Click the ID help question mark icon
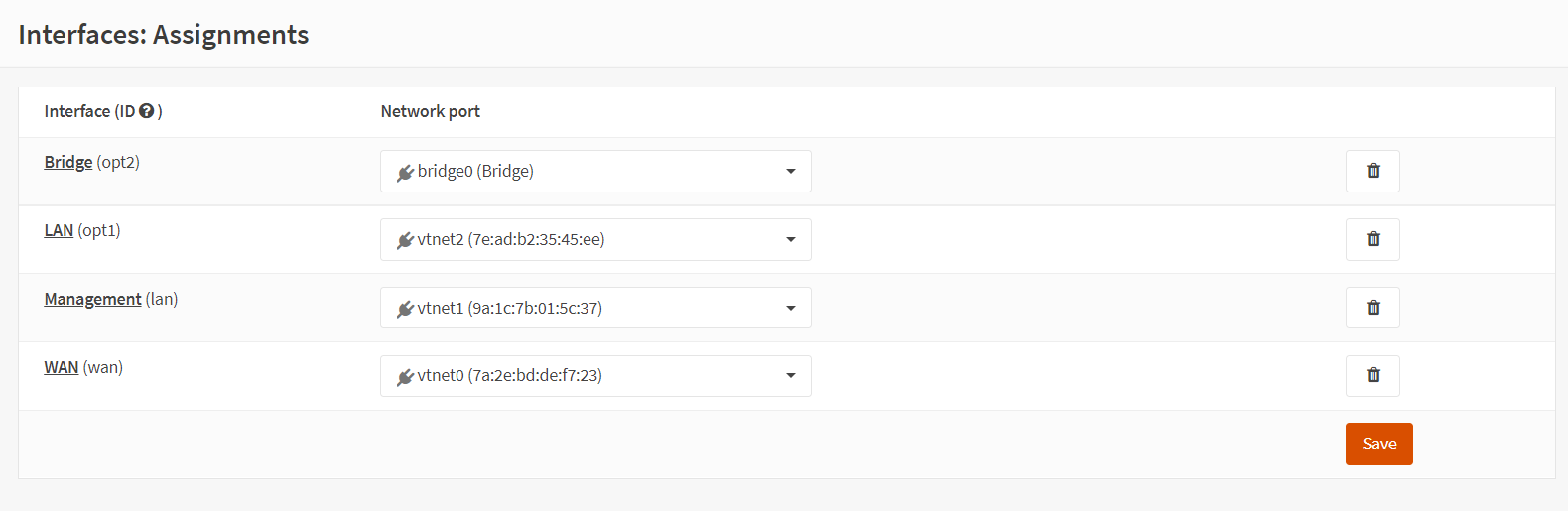Screen dimensions: 1568x511 [x=147, y=111]
